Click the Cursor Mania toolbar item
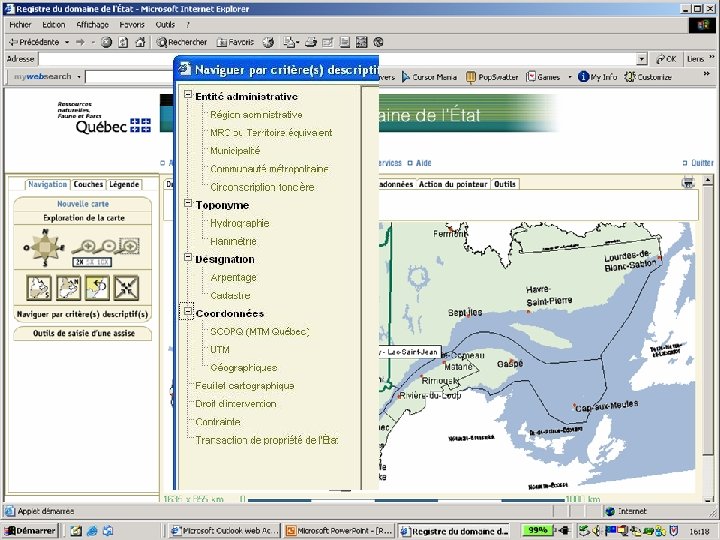The image size is (720, 540). coord(429,77)
